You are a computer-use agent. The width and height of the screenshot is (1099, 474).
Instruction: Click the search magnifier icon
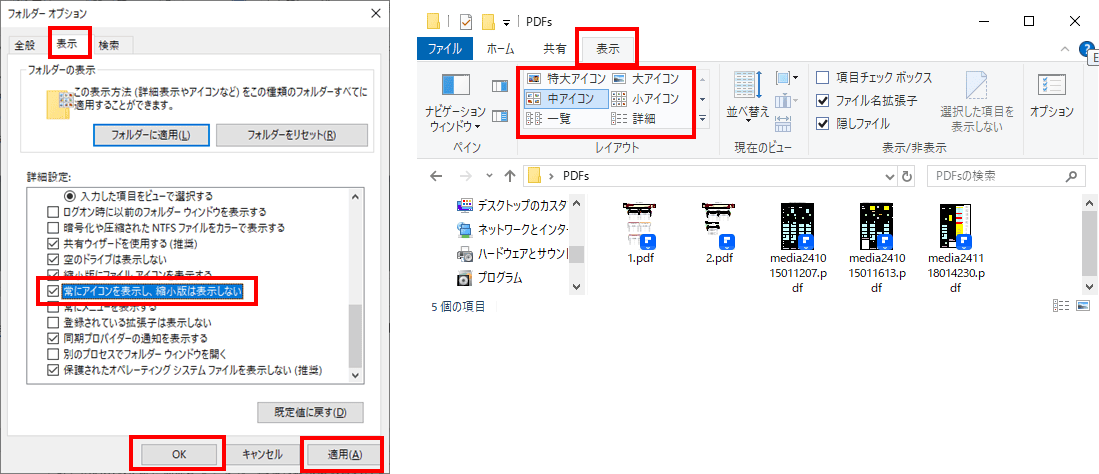tap(1070, 175)
